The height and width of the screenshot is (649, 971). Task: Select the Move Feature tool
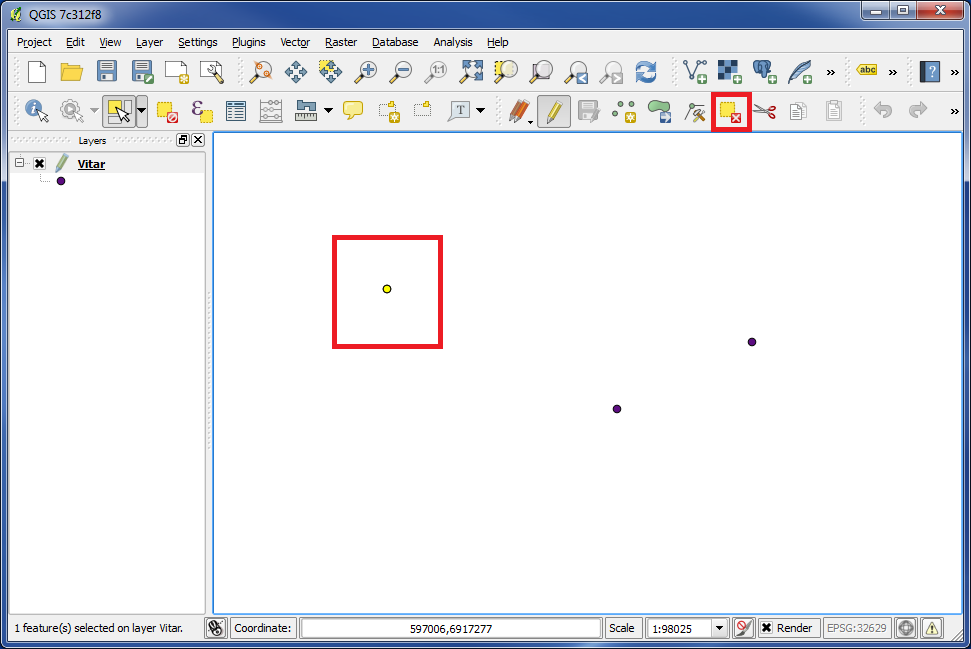tap(660, 111)
